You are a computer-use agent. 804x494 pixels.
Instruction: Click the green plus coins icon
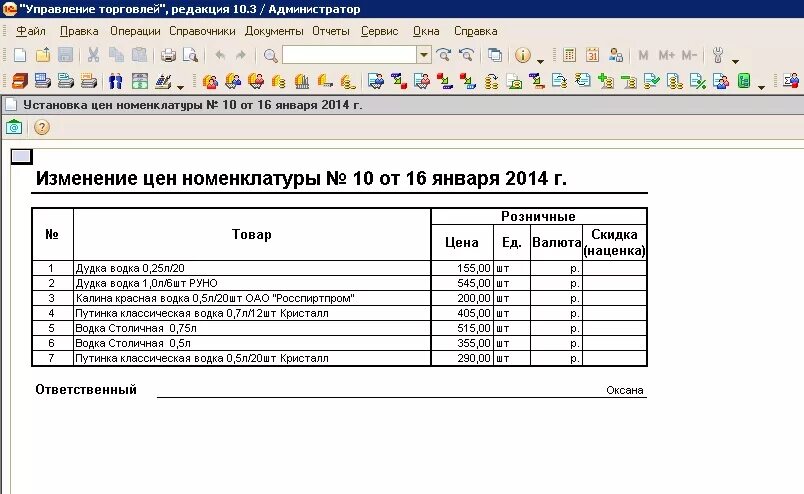point(606,81)
